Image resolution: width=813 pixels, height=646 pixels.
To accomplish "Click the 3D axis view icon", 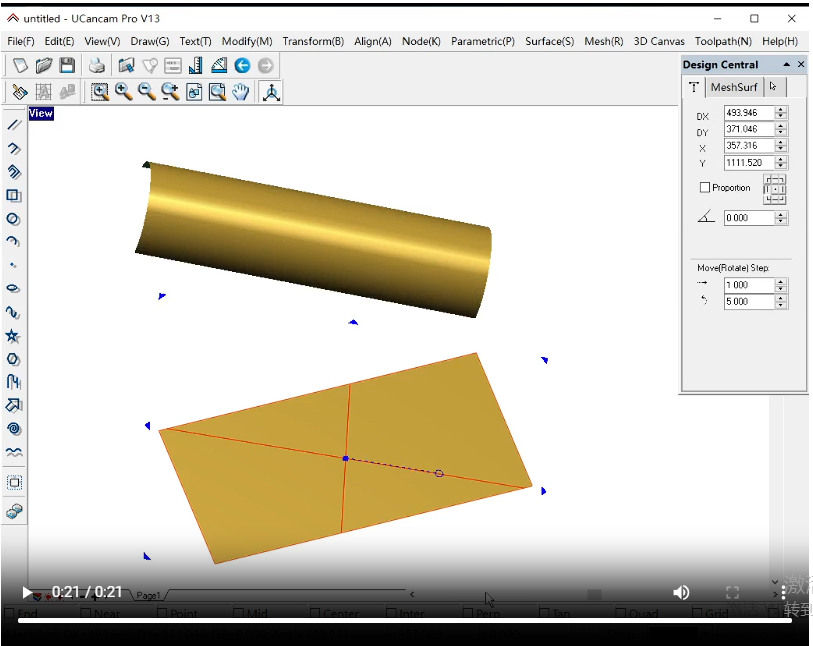I will pyautogui.click(x=271, y=92).
